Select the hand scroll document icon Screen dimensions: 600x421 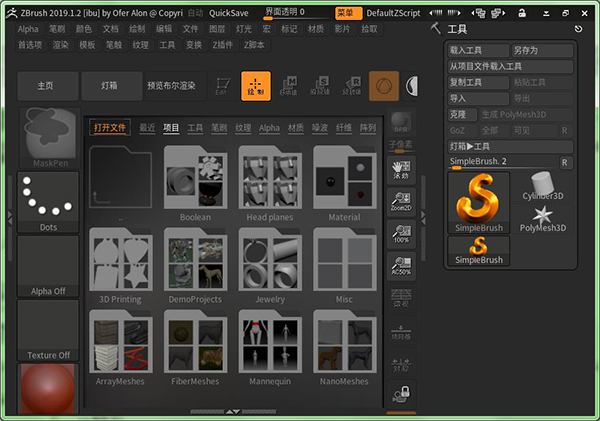coord(401,170)
